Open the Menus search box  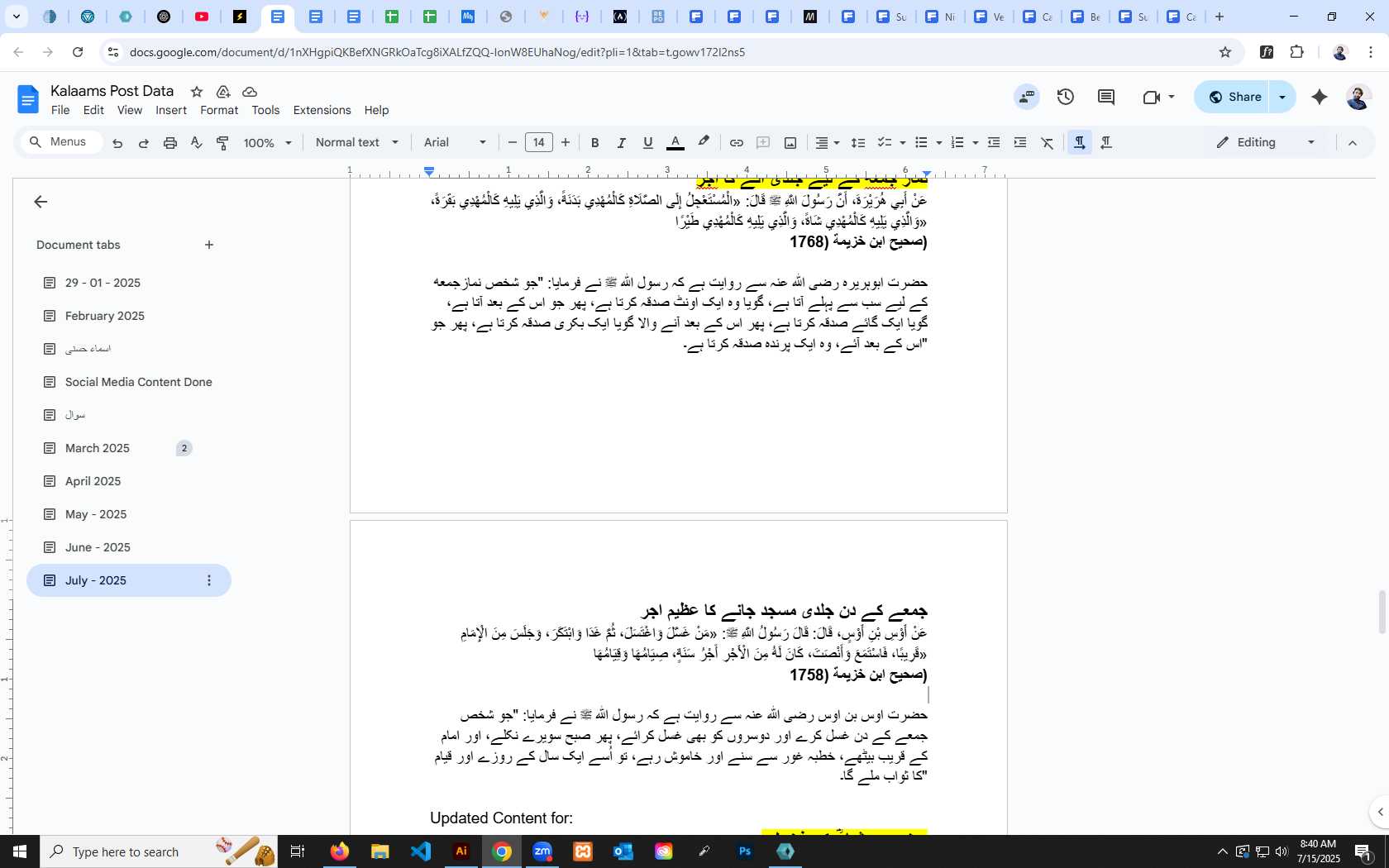(x=61, y=142)
